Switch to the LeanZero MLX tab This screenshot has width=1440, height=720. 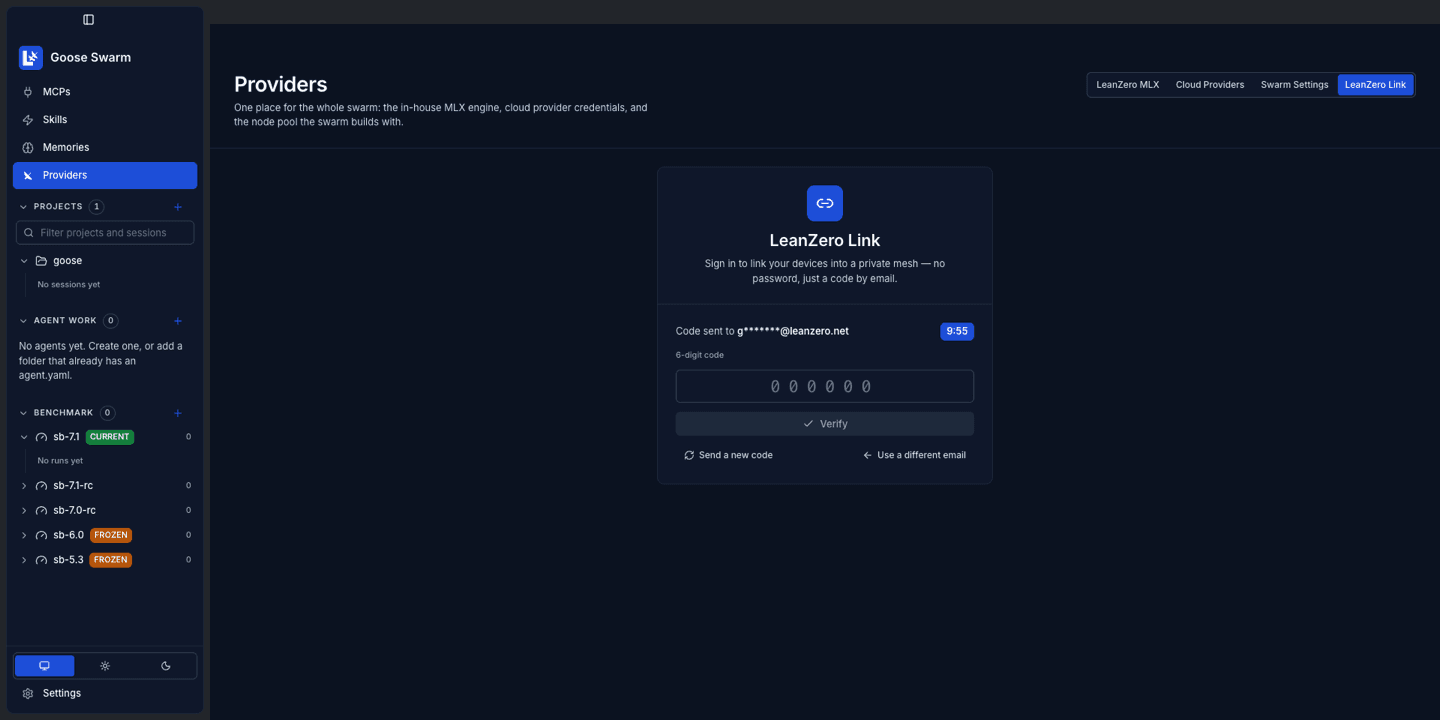click(x=1128, y=85)
